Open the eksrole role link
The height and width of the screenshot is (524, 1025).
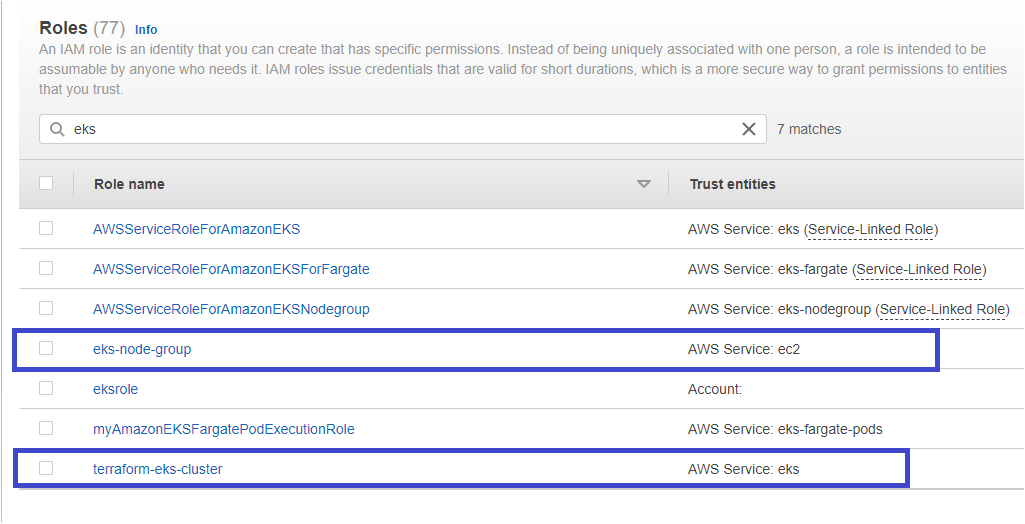(116, 389)
